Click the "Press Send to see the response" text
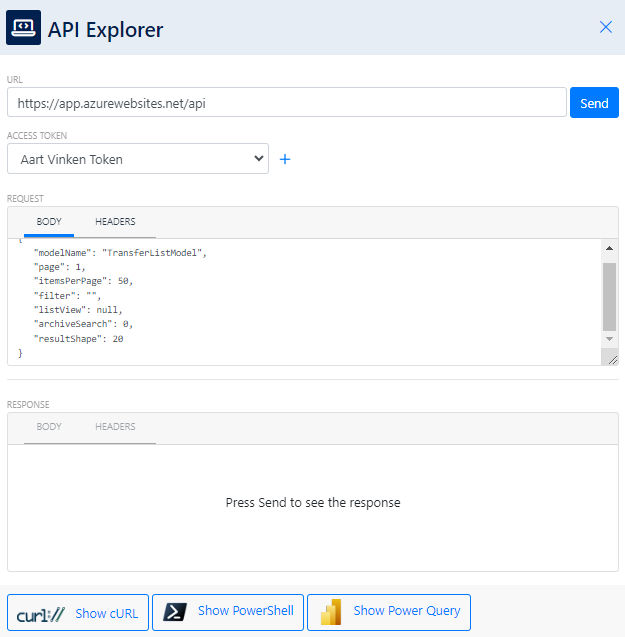Screen dimensions: 625x637 313,503
